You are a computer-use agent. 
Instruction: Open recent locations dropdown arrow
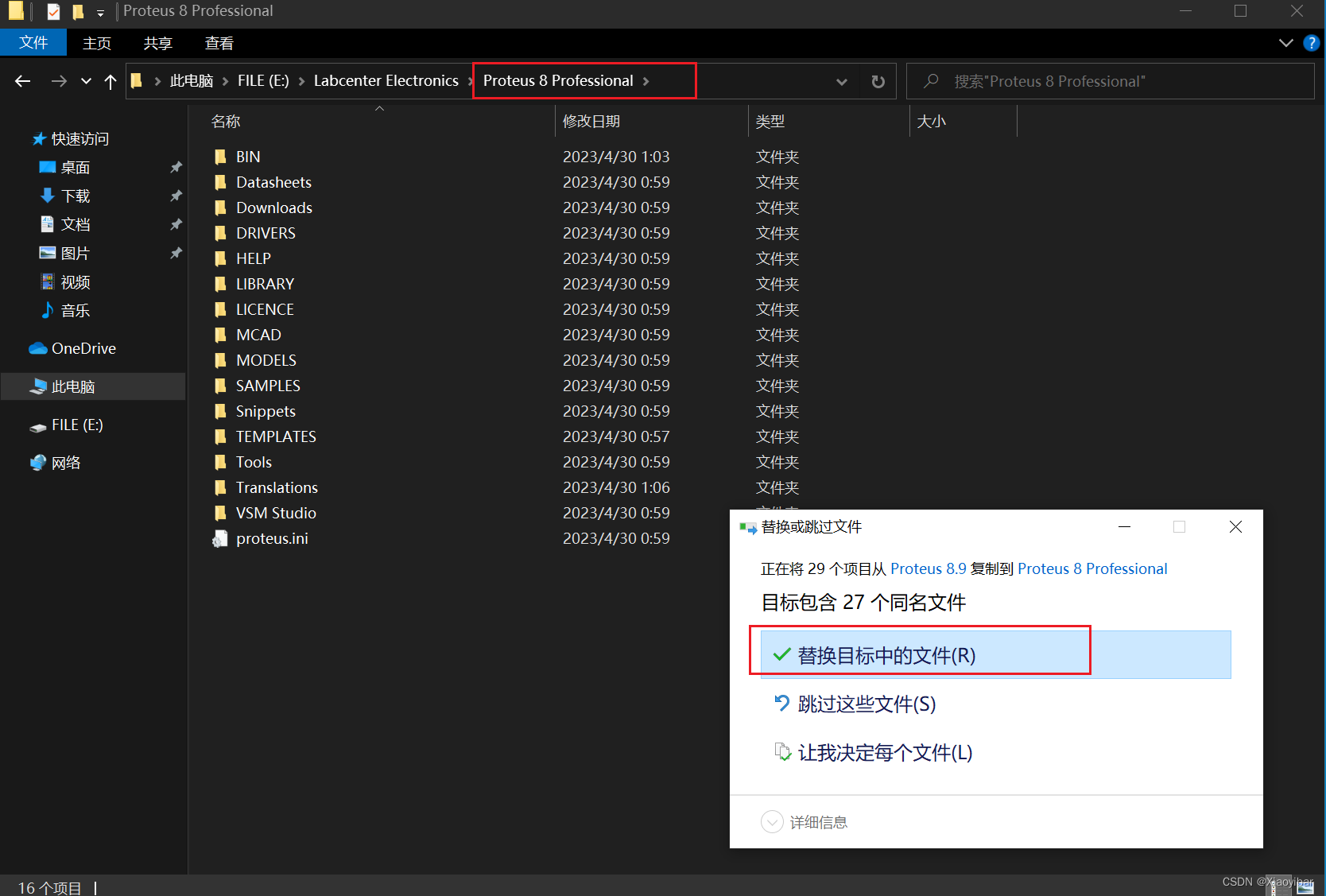(86, 81)
